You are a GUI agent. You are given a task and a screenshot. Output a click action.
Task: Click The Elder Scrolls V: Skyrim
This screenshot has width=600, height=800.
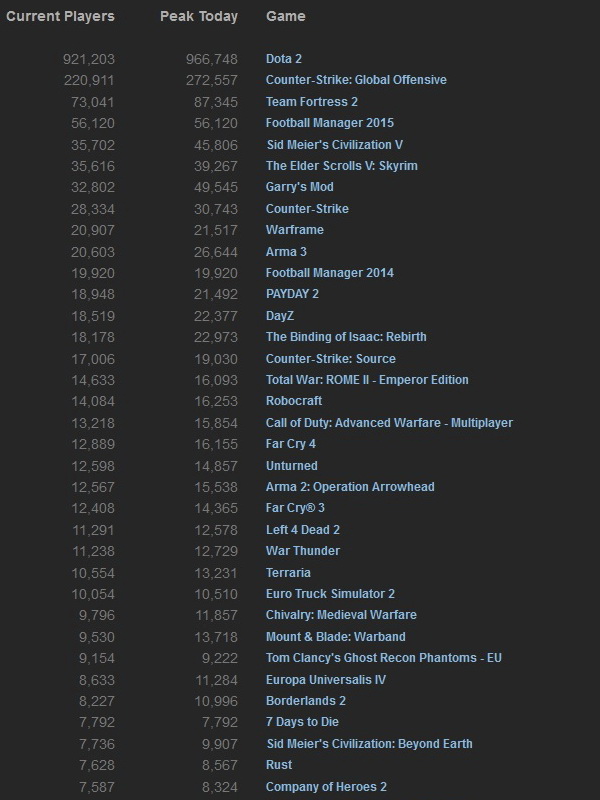tap(341, 166)
